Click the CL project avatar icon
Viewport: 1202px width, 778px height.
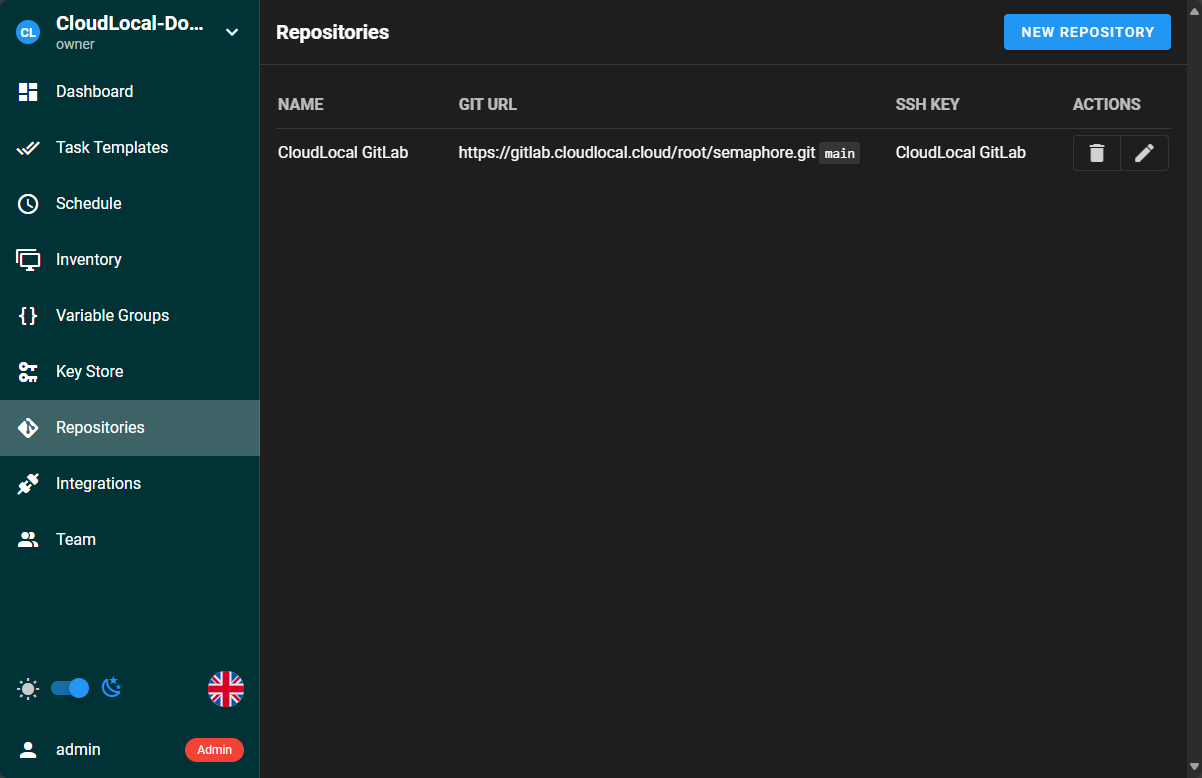coord(28,32)
